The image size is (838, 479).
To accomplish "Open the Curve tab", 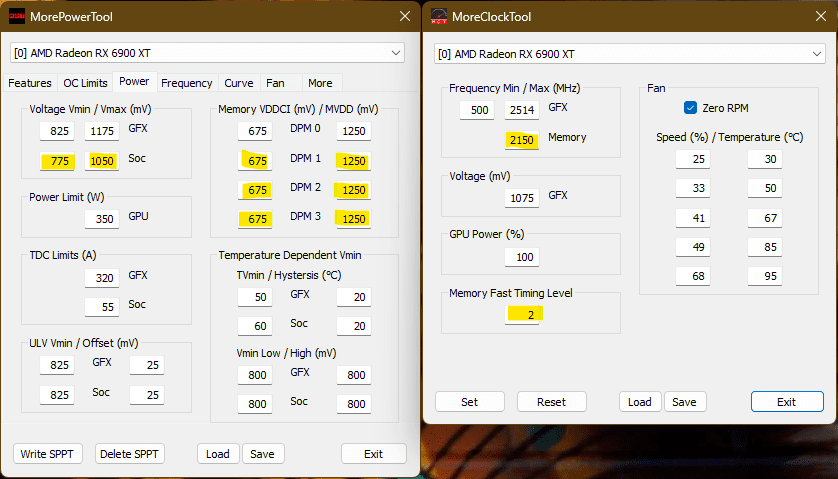I will pos(238,83).
